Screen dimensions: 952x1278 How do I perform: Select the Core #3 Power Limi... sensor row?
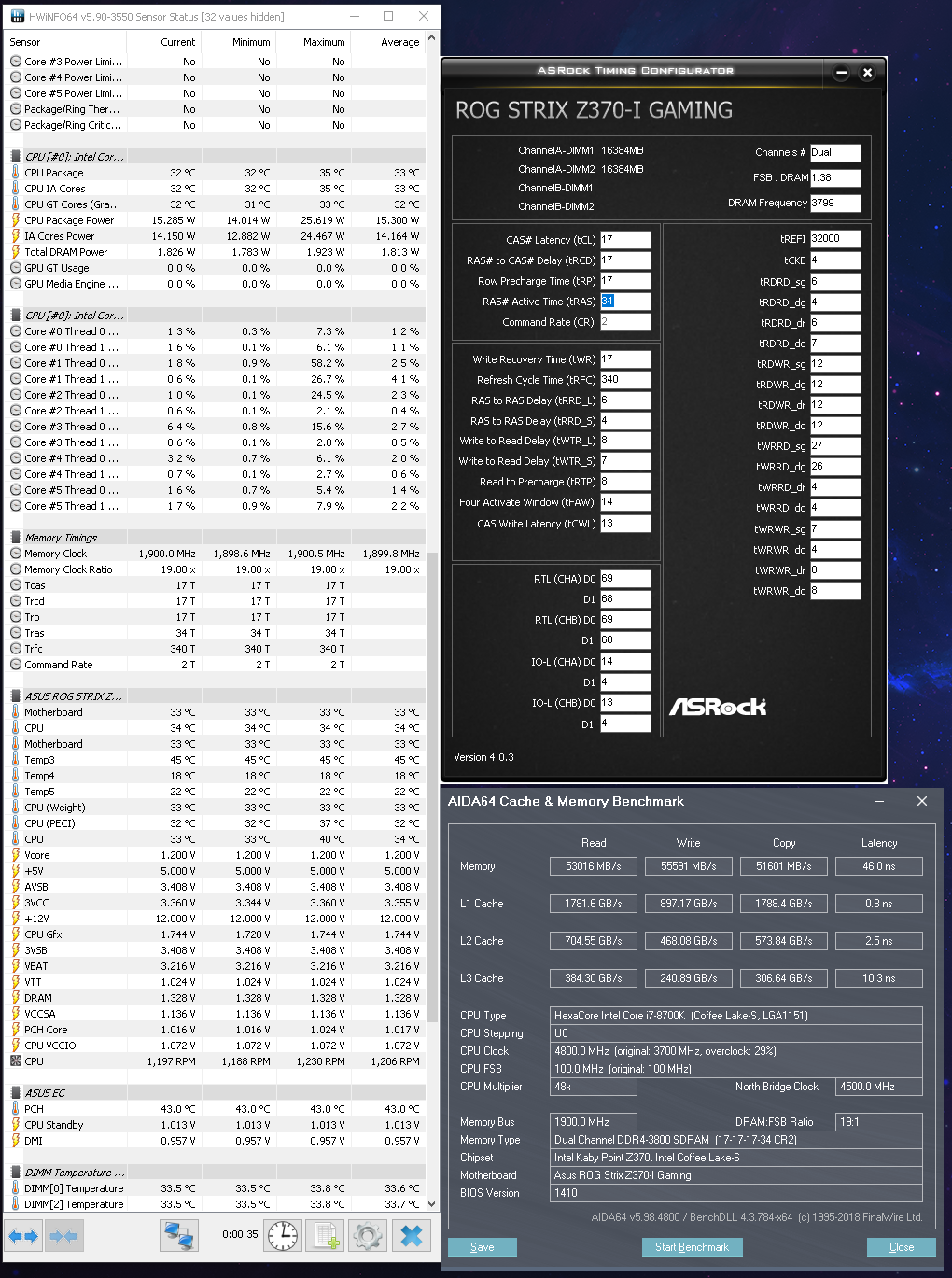point(216,62)
